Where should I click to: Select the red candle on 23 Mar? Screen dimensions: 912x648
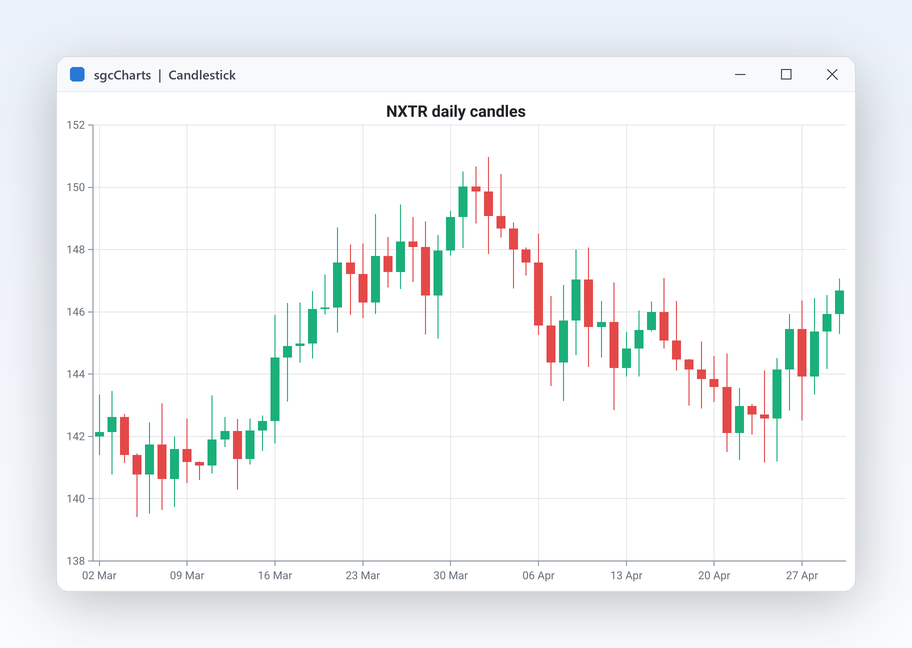click(x=363, y=288)
